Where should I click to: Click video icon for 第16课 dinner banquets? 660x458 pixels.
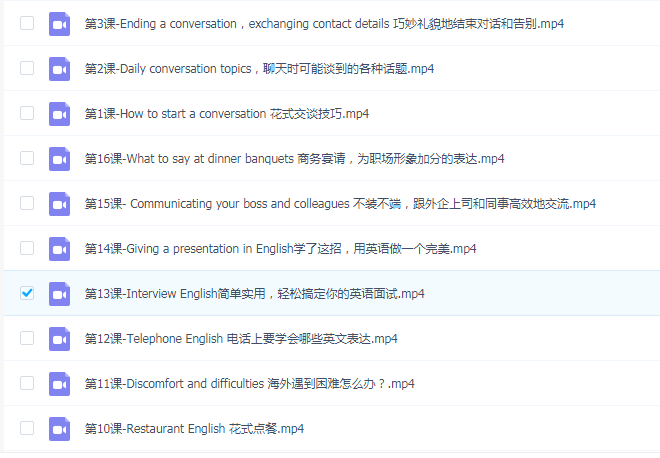click(59, 158)
